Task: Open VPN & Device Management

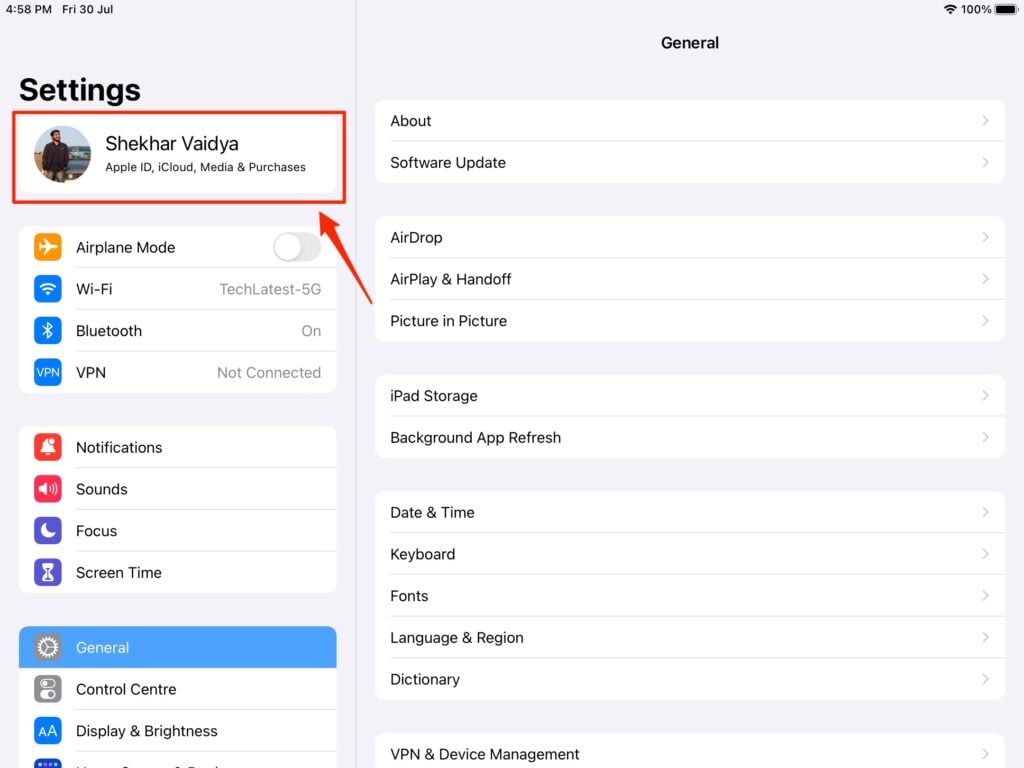Action: point(690,752)
